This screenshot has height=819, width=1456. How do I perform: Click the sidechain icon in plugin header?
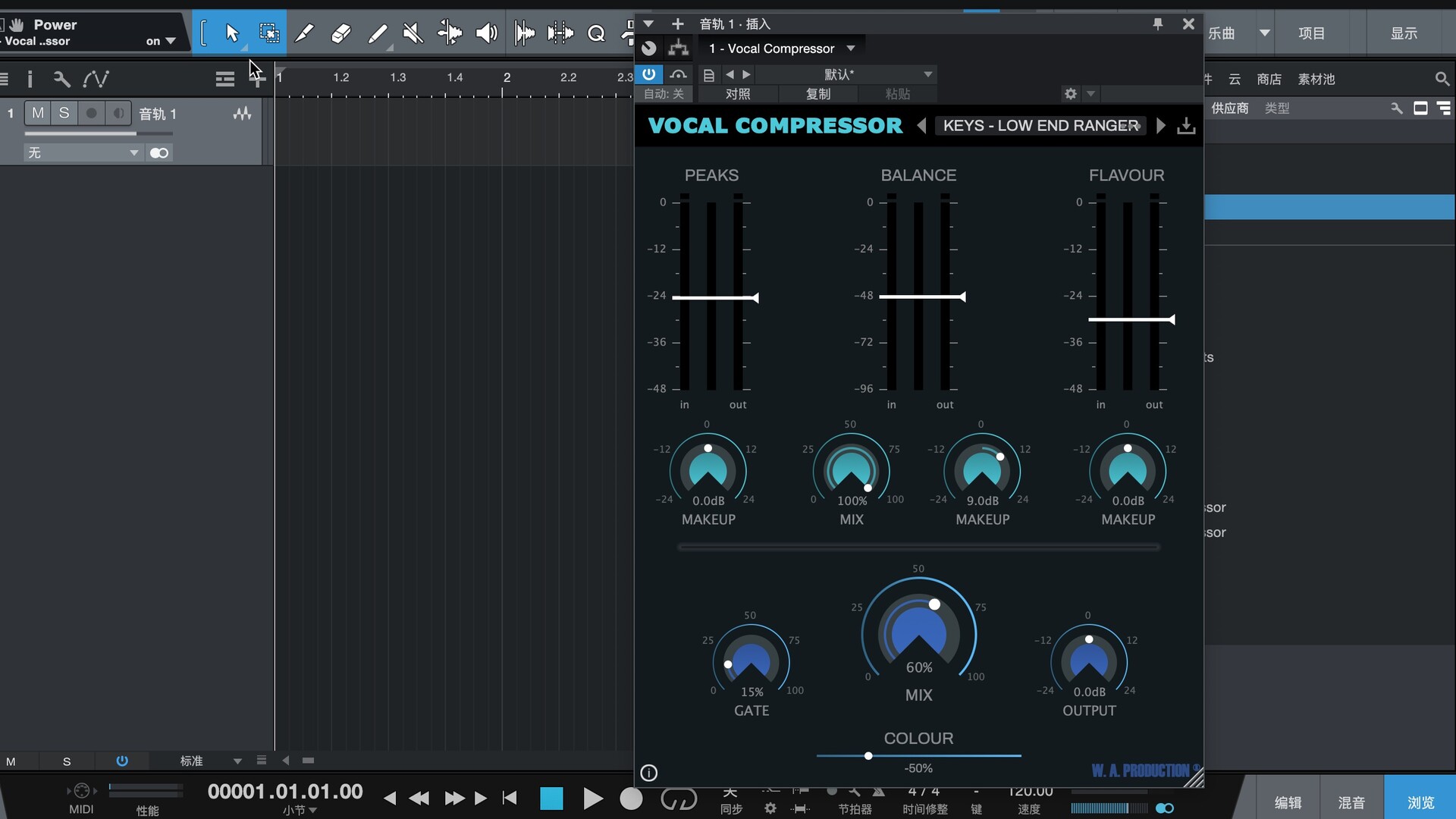coord(679,74)
